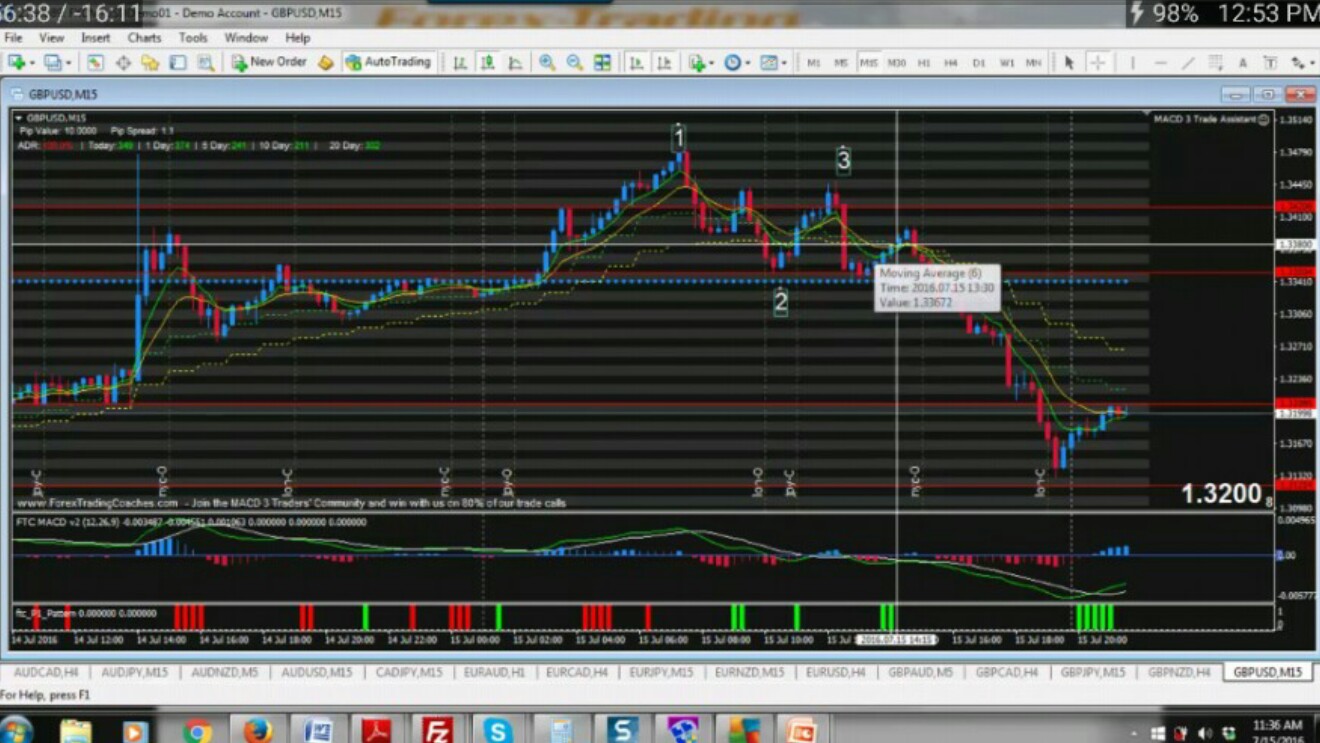Open the Data Window crosshair-target icon

(123, 62)
